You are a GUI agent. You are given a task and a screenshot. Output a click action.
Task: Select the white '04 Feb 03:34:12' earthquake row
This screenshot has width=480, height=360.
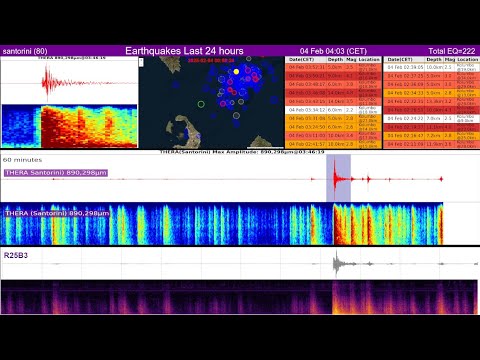[x=333, y=110]
